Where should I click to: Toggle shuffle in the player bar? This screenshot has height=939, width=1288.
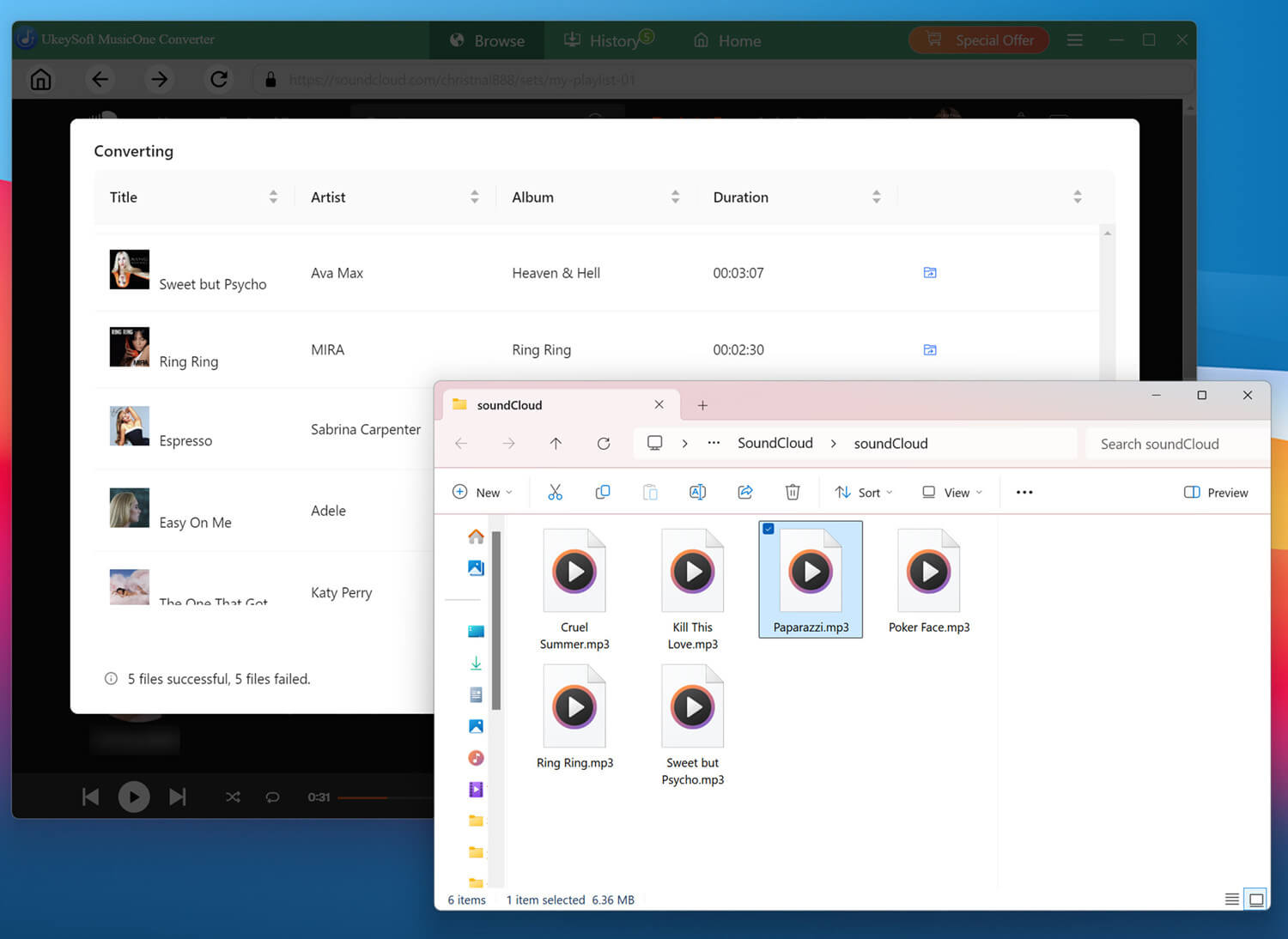pyautogui.click(x=233, y=797)
